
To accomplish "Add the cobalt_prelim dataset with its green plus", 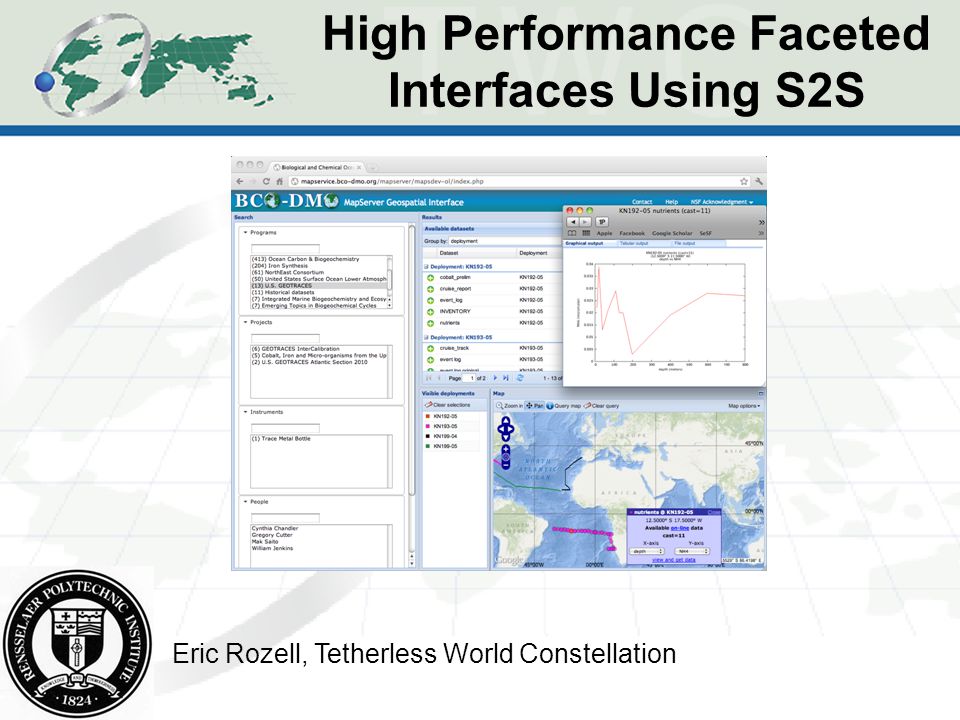I will 430,278.
